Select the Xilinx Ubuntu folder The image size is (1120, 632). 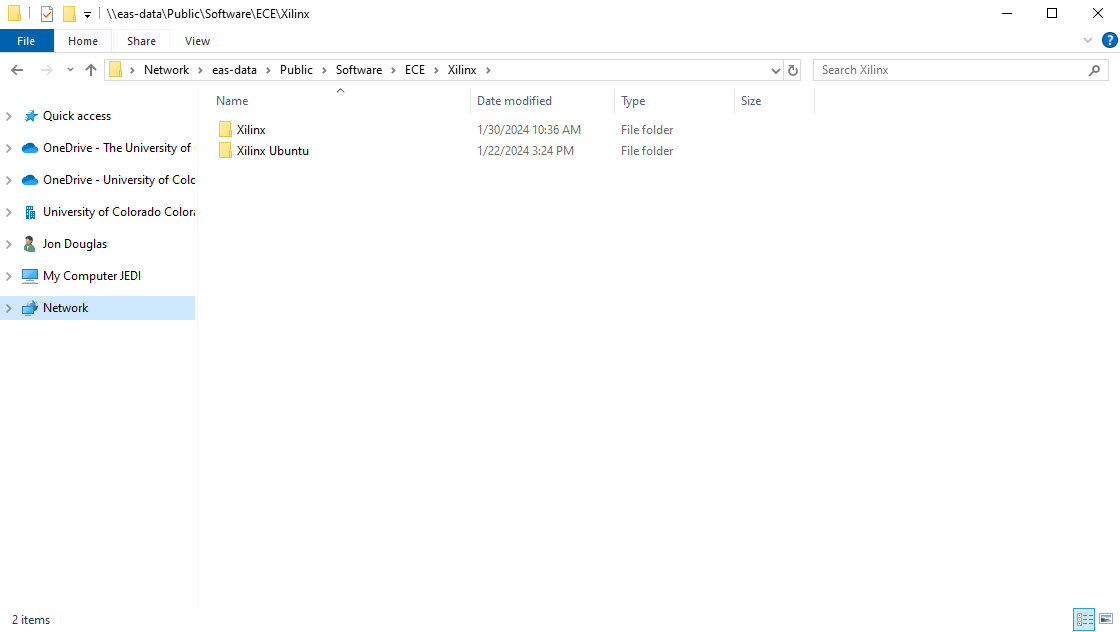273,151
